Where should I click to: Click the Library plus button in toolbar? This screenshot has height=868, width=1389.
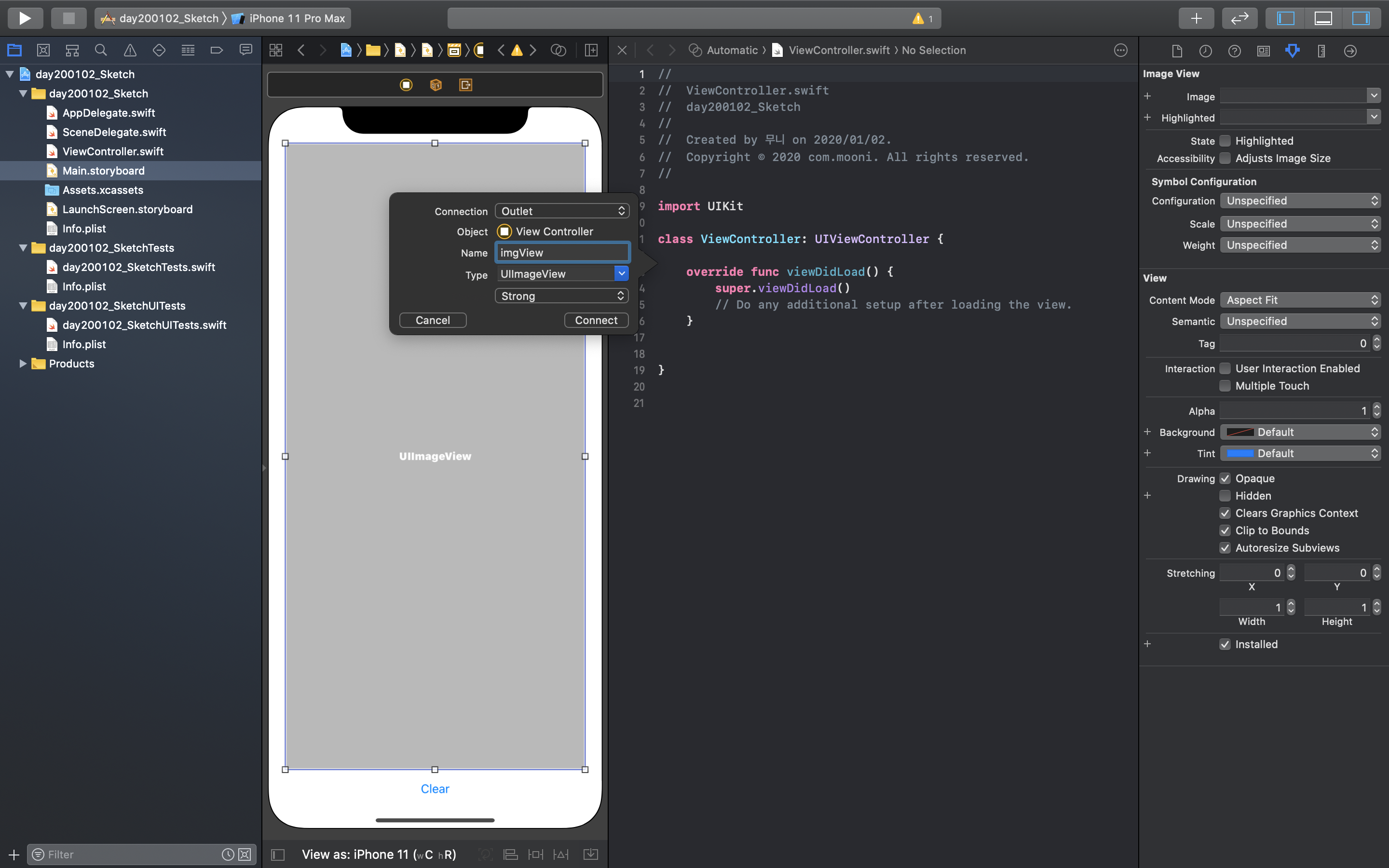tap(1196, 18)
